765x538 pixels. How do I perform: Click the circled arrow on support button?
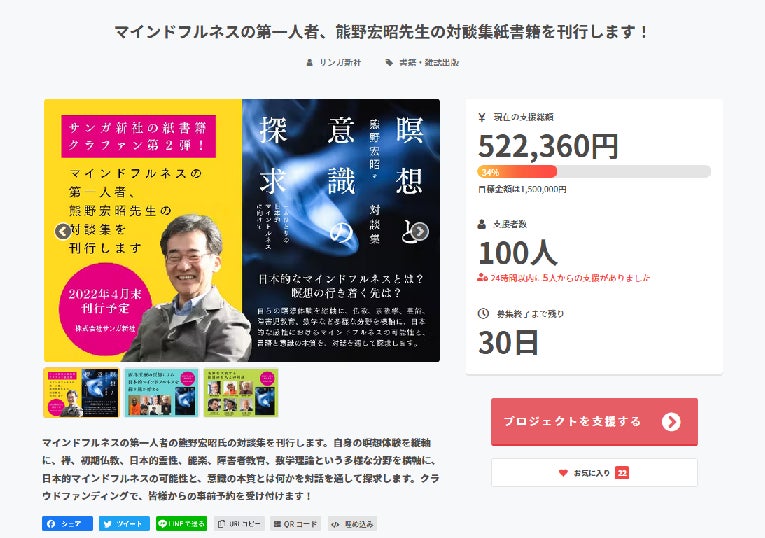(x=671, y=421)
